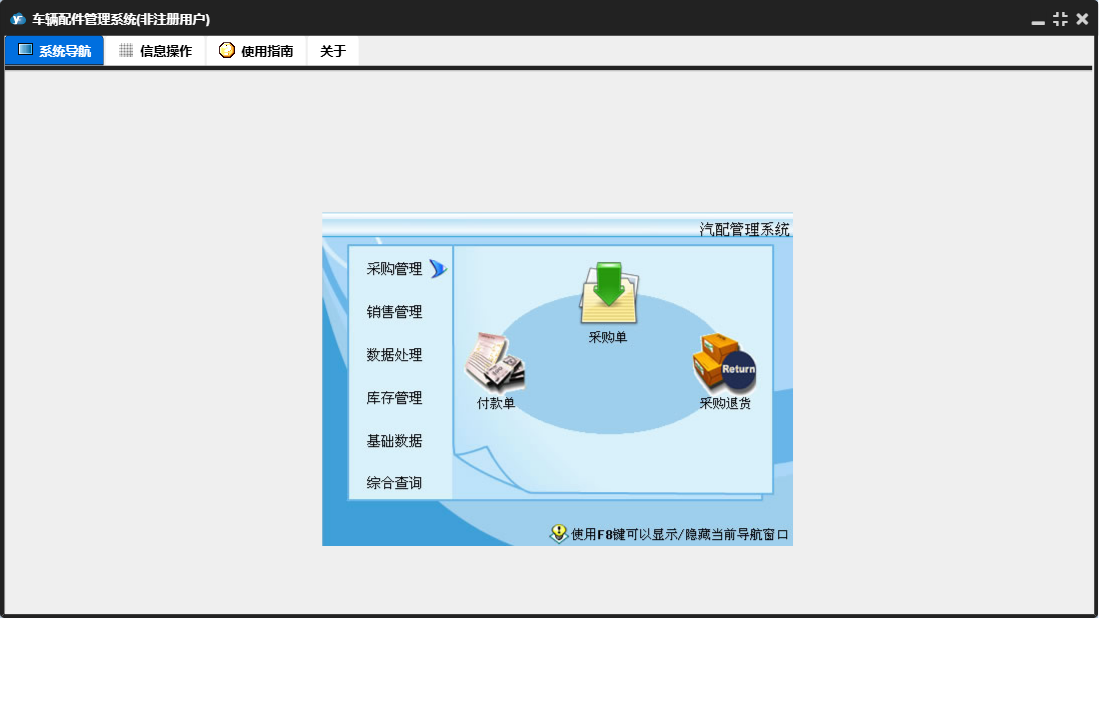
Task: Click the F8键 hint text
Action: [680, 535]
